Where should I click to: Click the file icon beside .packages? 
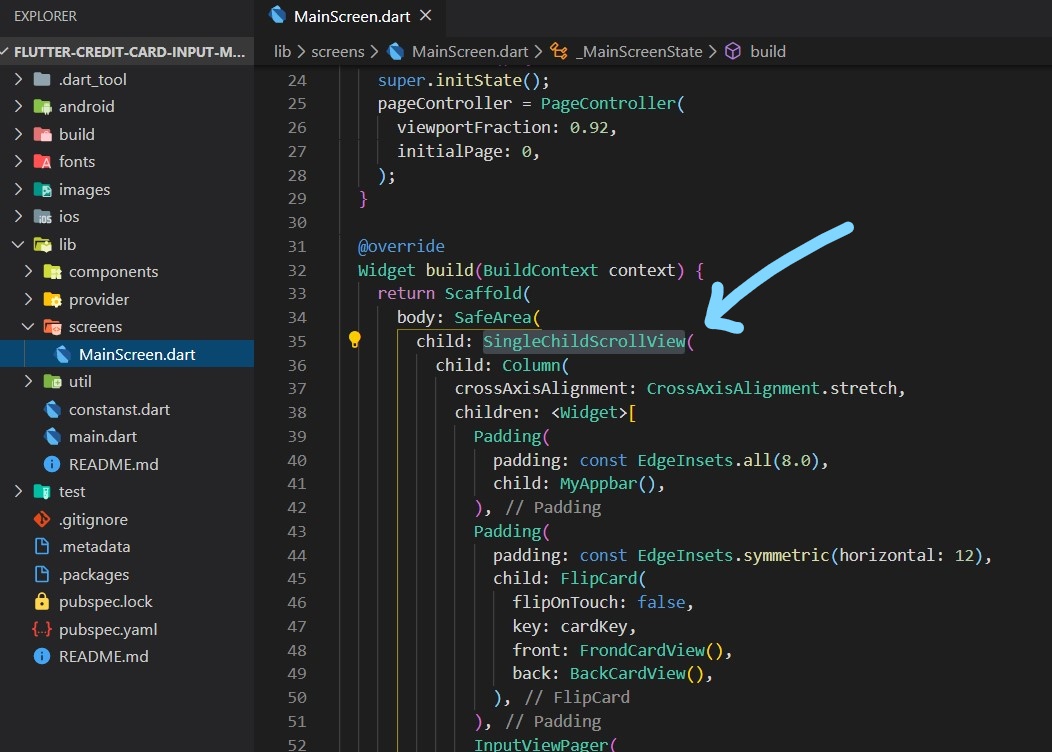tap(42, 574)
